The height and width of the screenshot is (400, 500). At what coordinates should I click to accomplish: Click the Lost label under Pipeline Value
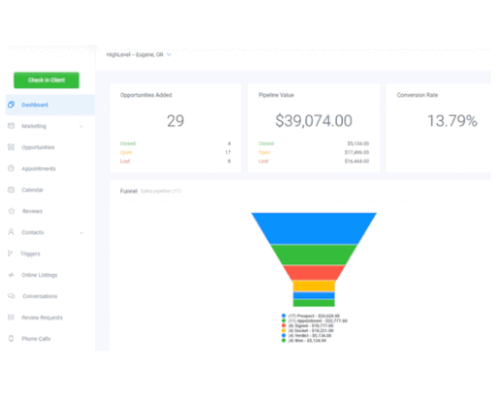[x=263, y=161]
